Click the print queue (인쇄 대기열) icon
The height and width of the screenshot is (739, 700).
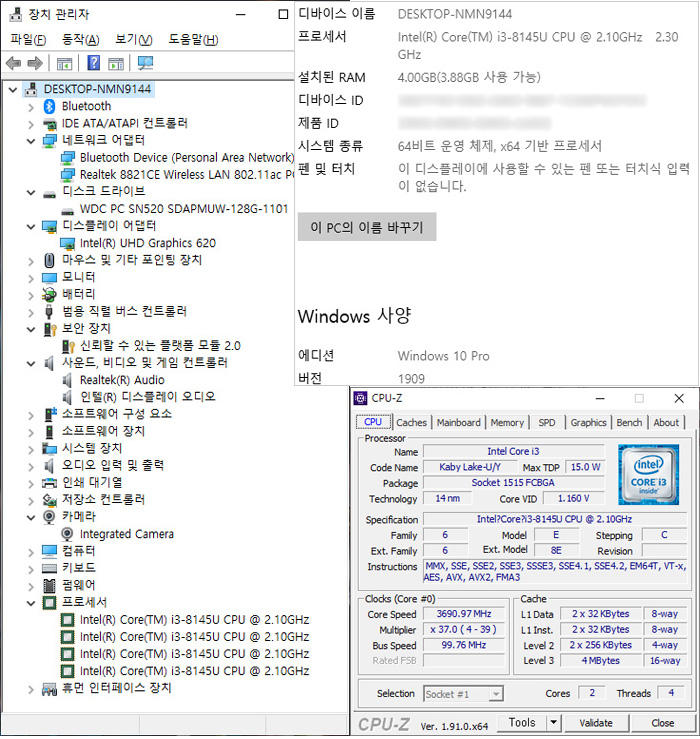[49, 483]
